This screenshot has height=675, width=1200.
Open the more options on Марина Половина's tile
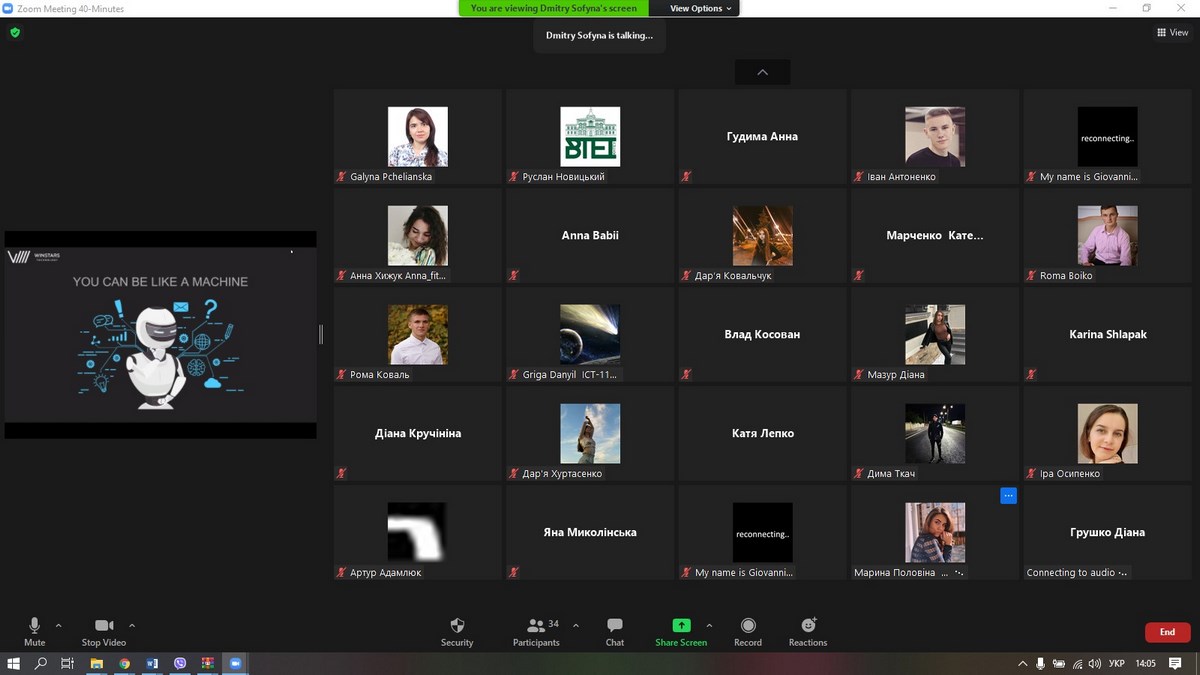click(x=1008, y=496)
